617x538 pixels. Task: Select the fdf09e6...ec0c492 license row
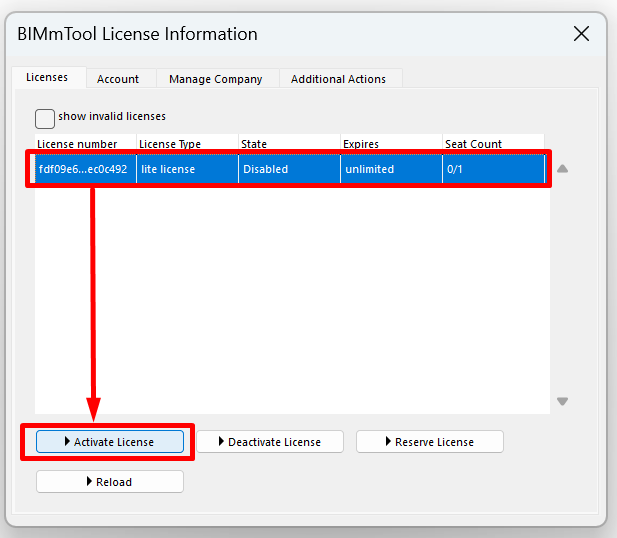pyautogui.click(x=290, y=169)
